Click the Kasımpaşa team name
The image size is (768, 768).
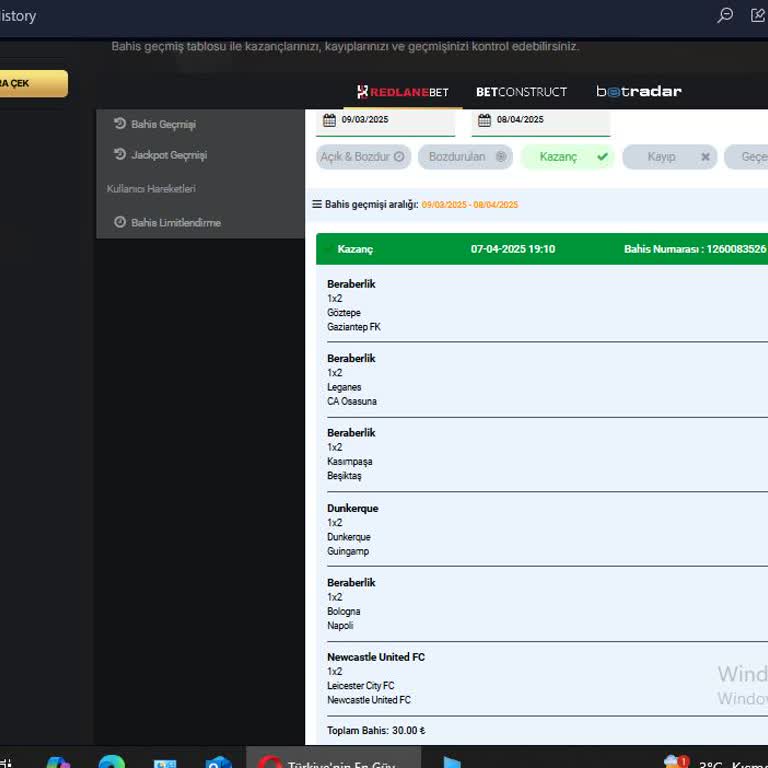(349, 461)
